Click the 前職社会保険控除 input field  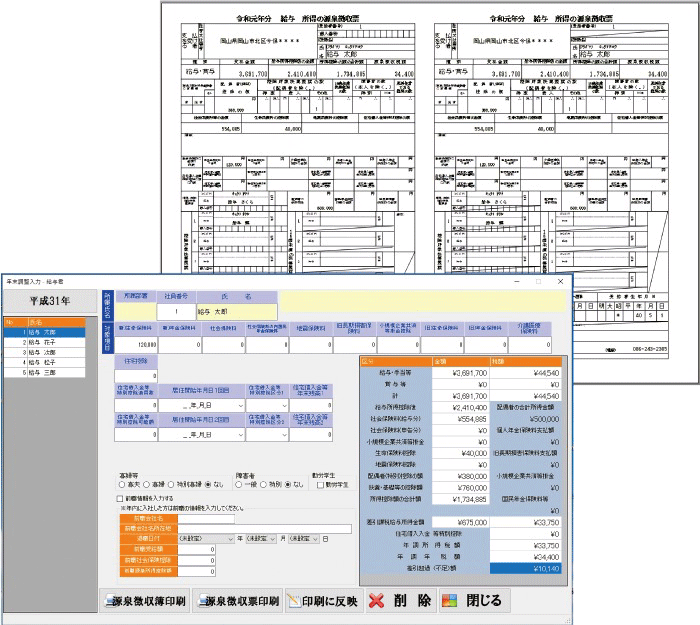click(x=196, y=560)
